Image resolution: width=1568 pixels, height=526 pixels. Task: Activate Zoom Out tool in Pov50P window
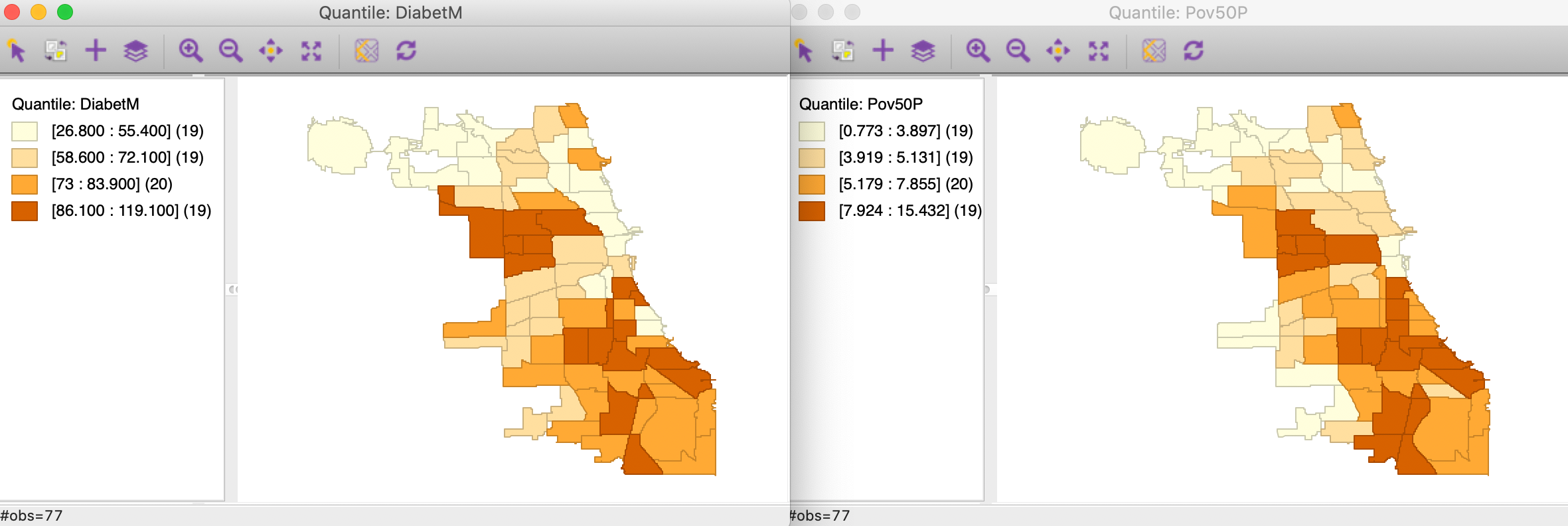pos(1018,50)
